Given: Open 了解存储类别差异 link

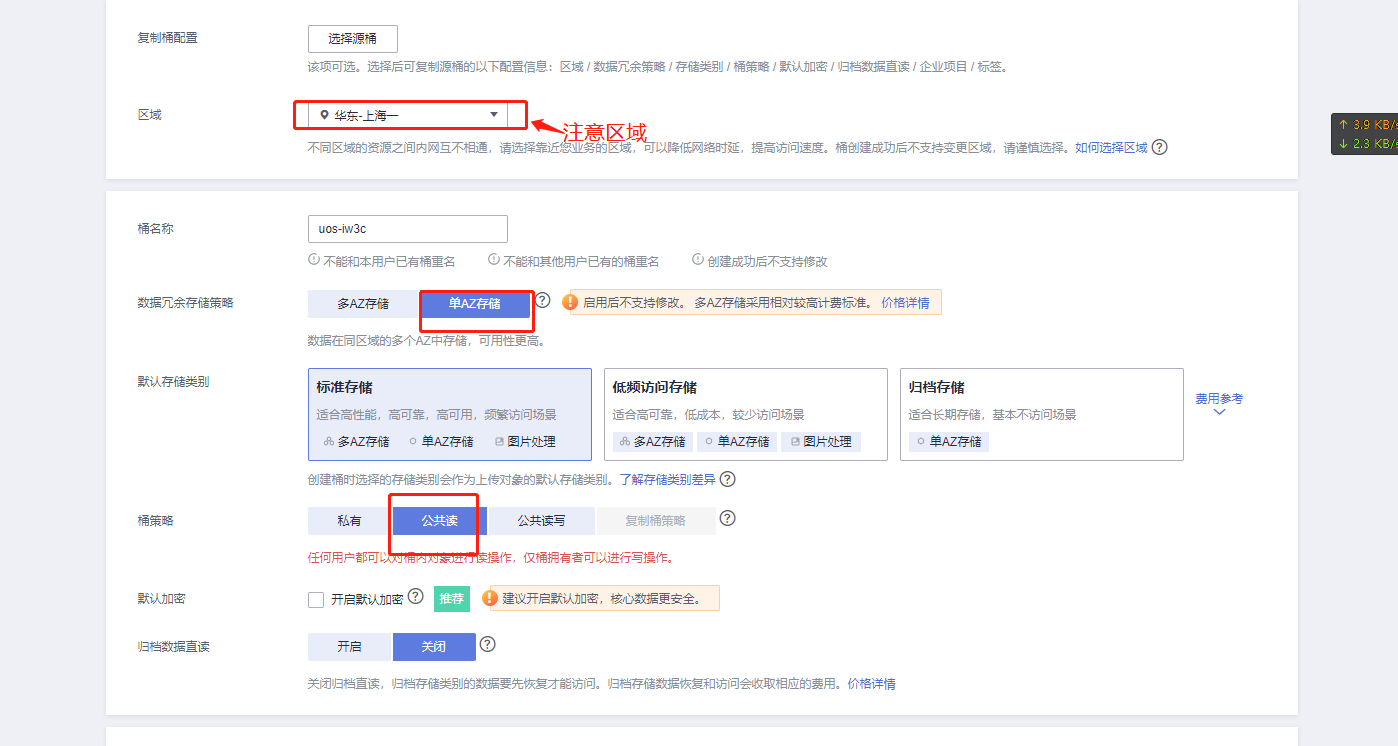Looking at the screenshot, I should (668, 479).
